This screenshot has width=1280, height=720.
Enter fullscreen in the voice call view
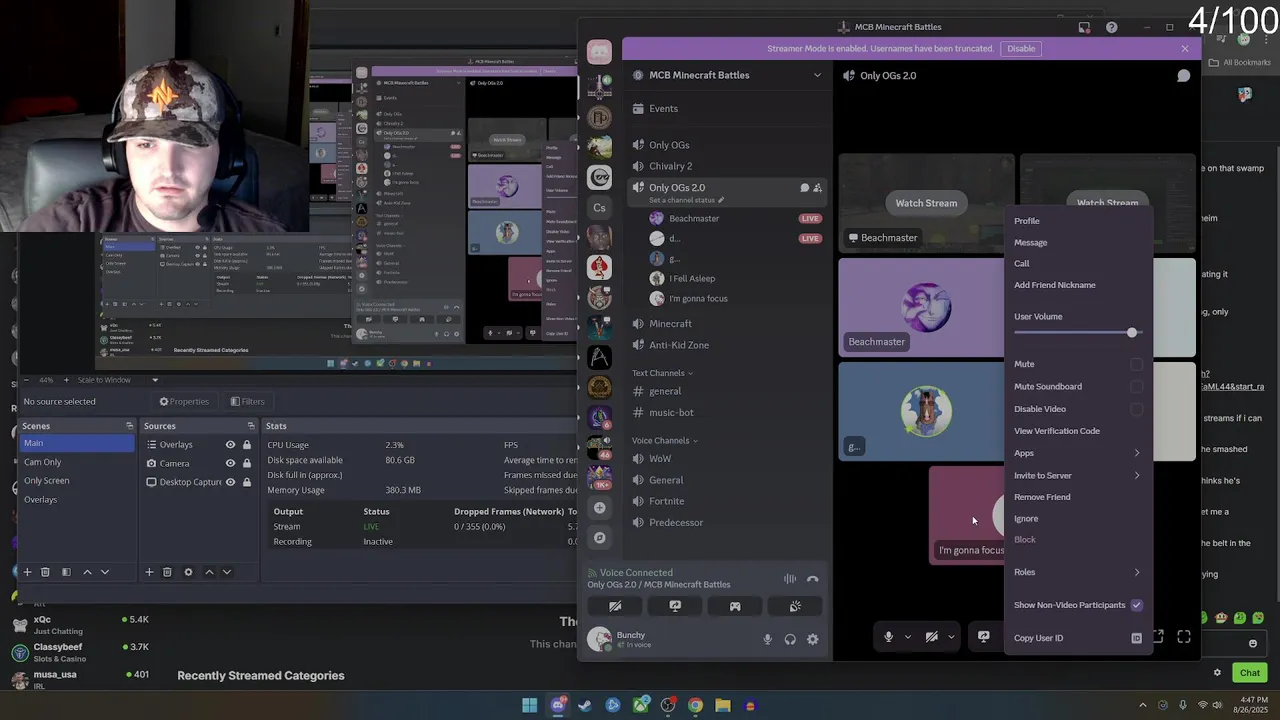(x=1184, y=637)
